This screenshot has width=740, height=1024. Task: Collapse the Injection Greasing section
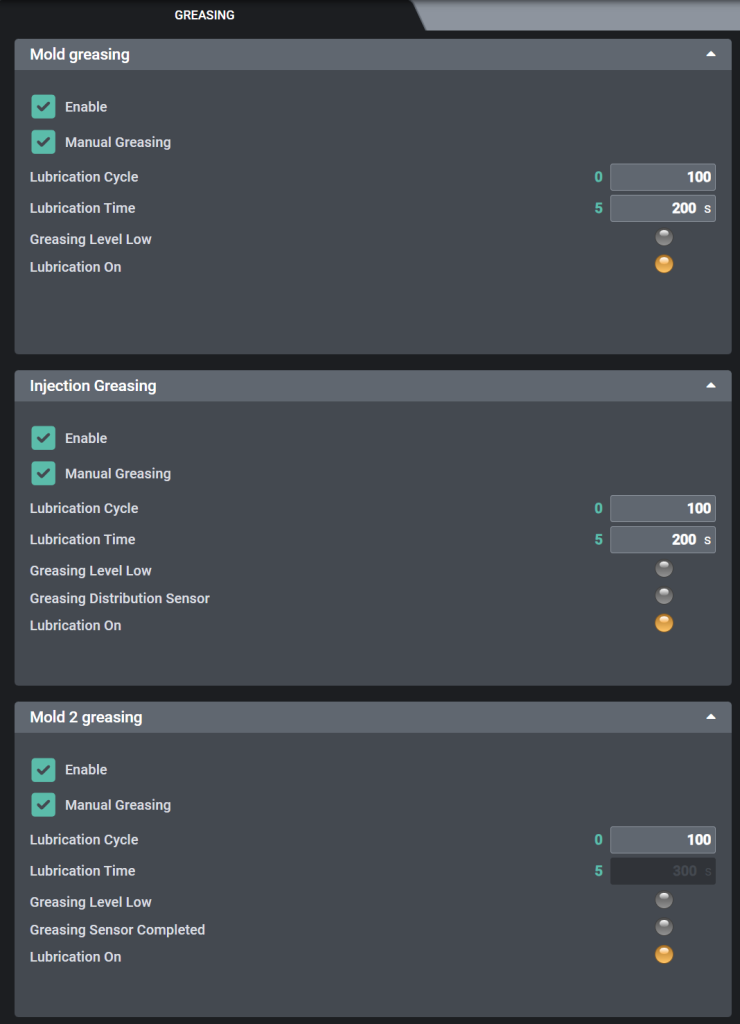pos(711,385)
